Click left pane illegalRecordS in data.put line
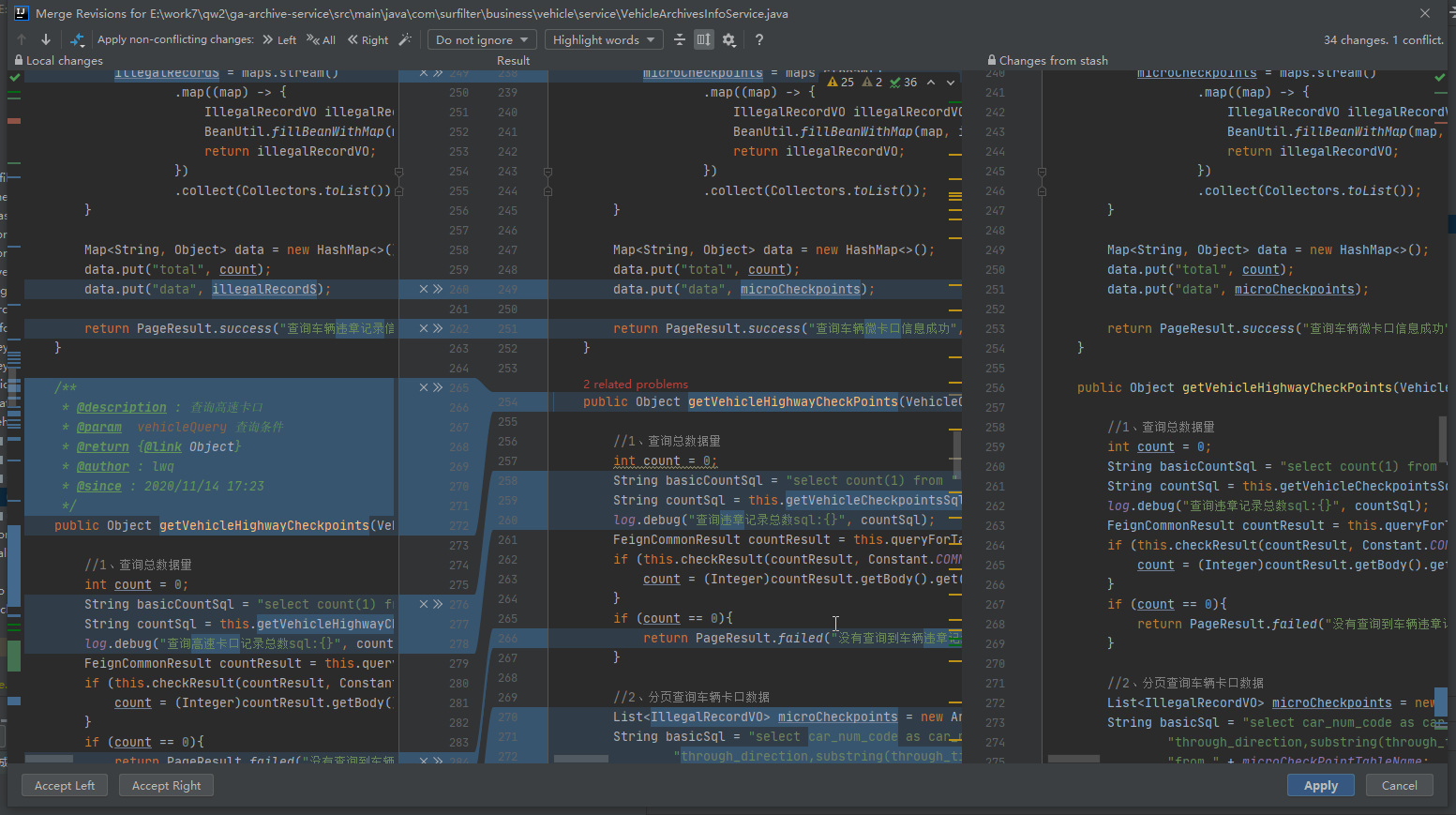Viewport: 1456px width, 815px height. (263, 289)
